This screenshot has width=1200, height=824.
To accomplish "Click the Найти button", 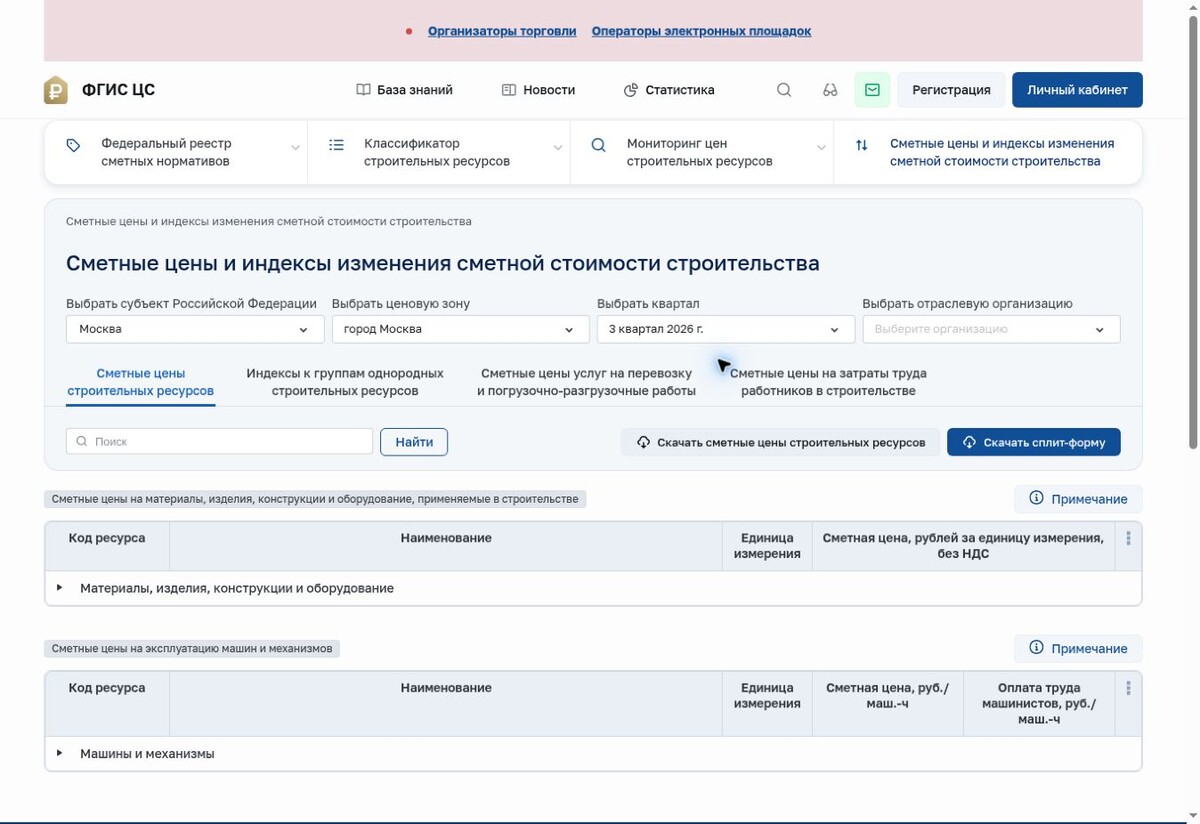I will [x=414, y=441].
